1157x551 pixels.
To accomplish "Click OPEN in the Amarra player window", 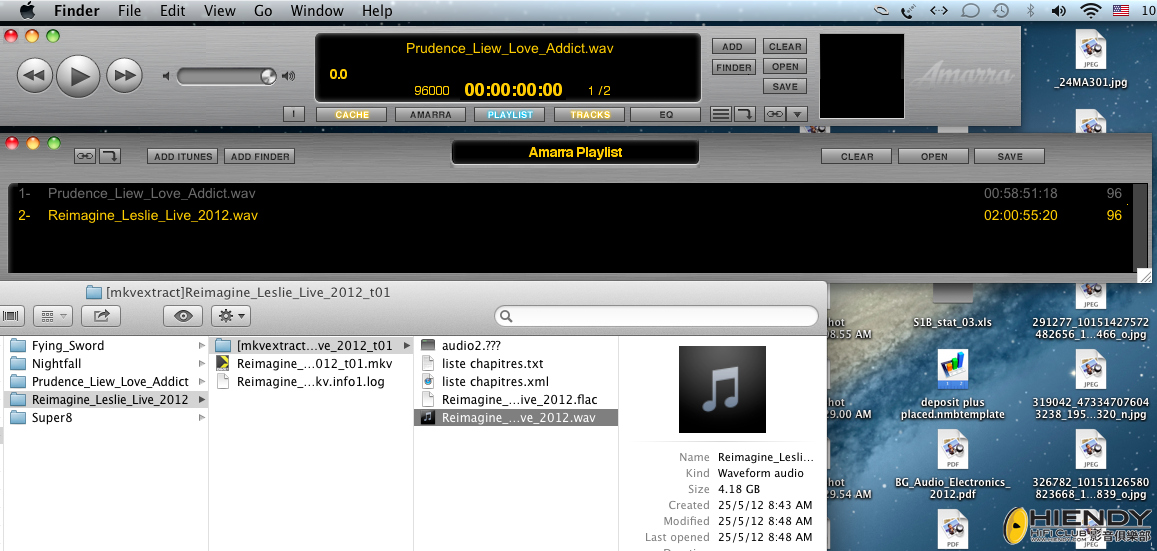I will point(785,66).
